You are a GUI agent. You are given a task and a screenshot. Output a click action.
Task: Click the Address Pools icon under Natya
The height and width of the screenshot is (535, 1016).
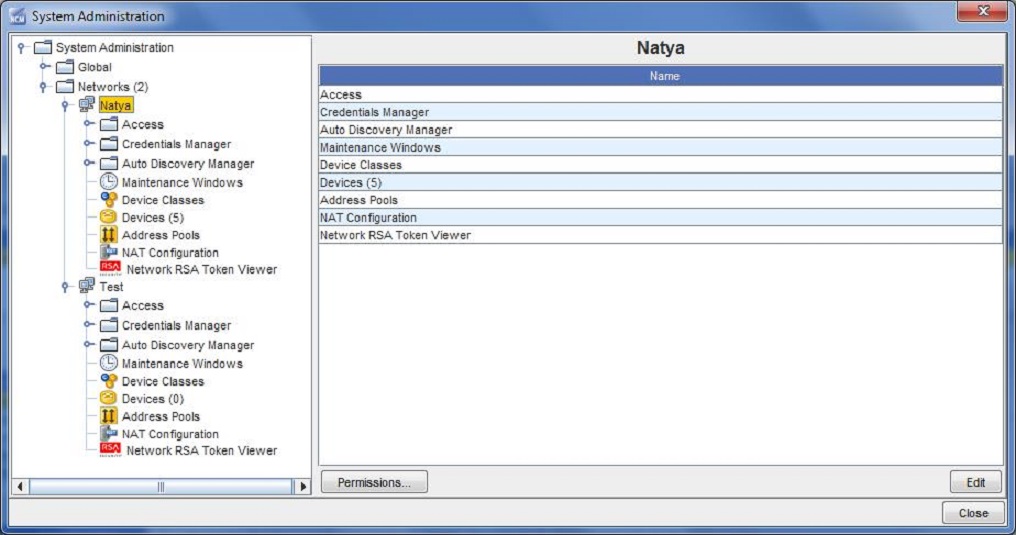click(109, 235)
